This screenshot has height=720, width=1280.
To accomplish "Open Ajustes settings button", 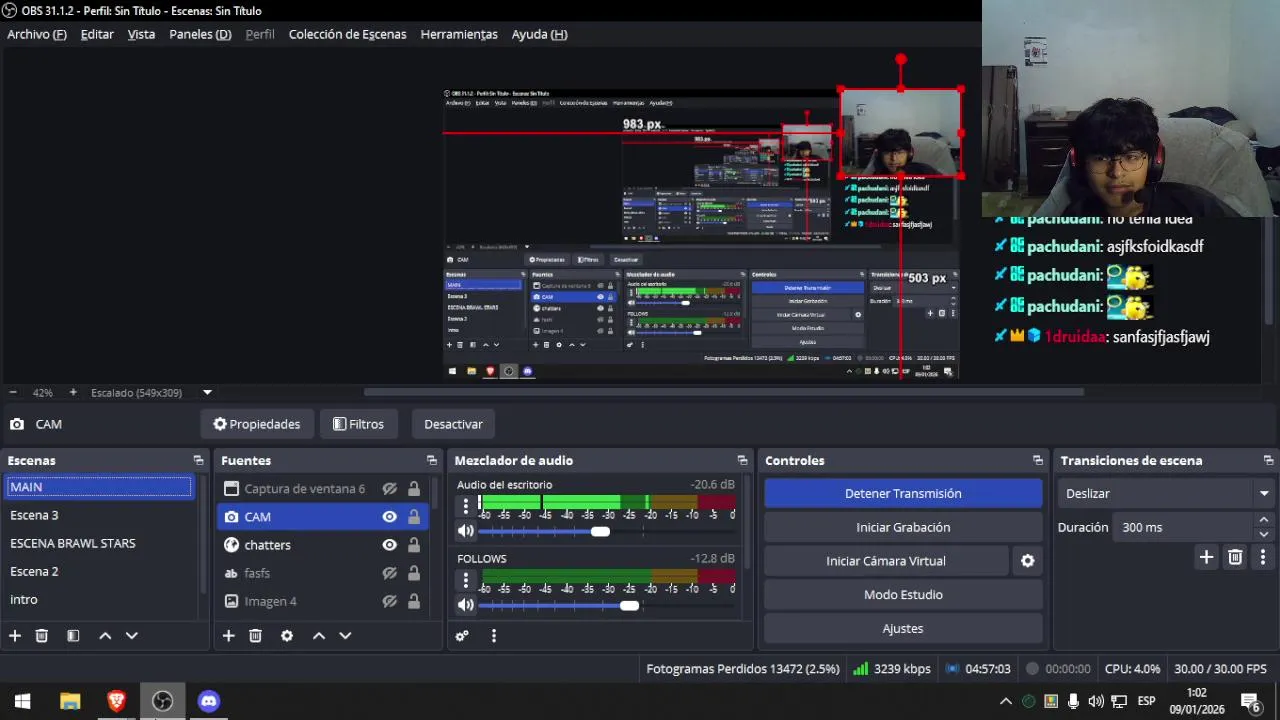I will pos(903,629).
